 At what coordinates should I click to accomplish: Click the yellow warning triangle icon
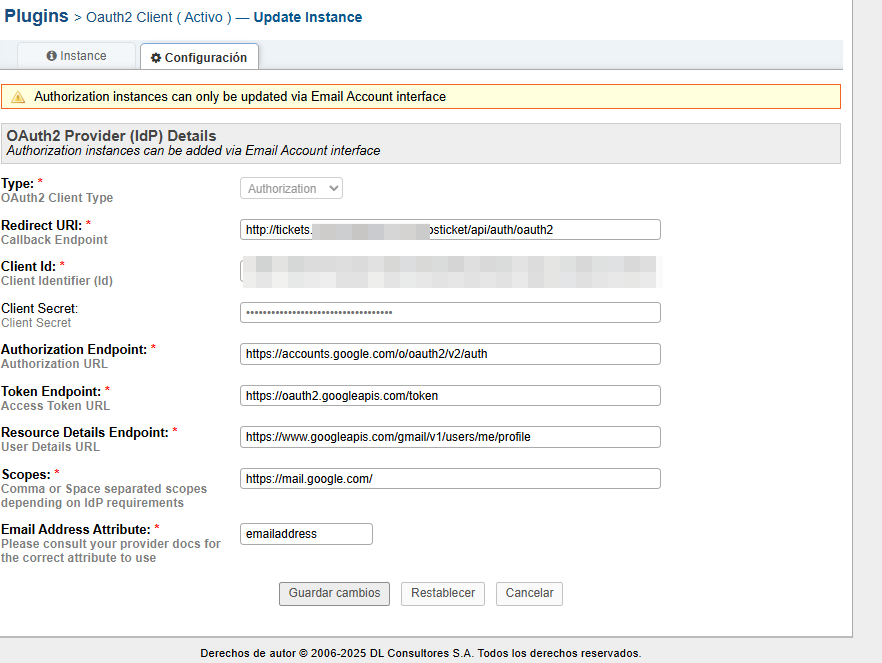(18, 97)
